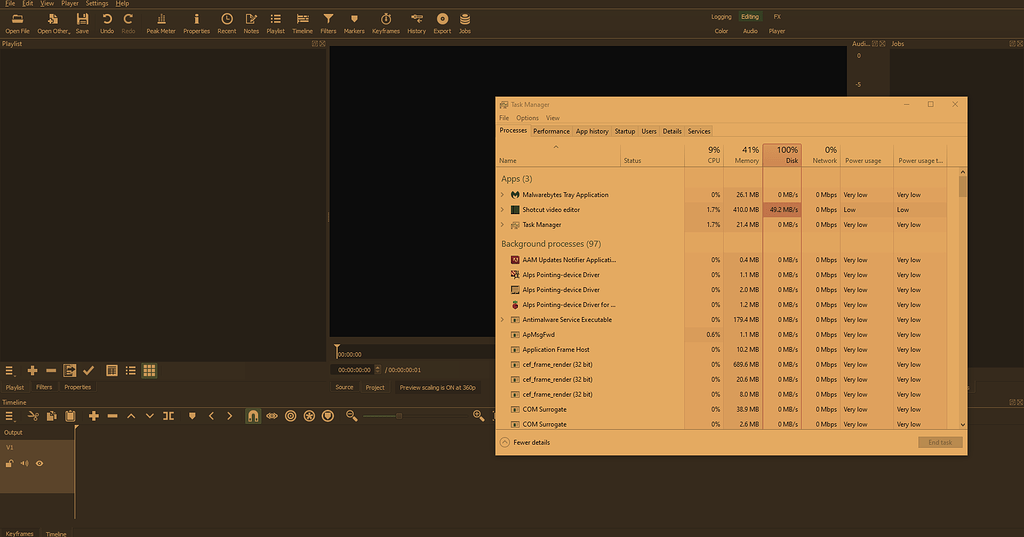
Task: Expand Shotcut video editor process row
Action: click(502, 210)
